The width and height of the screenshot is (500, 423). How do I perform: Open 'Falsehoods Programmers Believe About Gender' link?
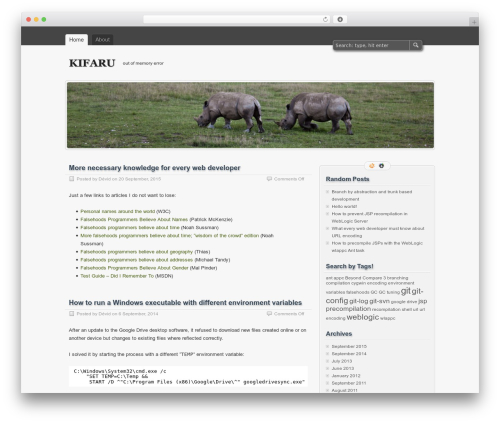tap(134, 268)
